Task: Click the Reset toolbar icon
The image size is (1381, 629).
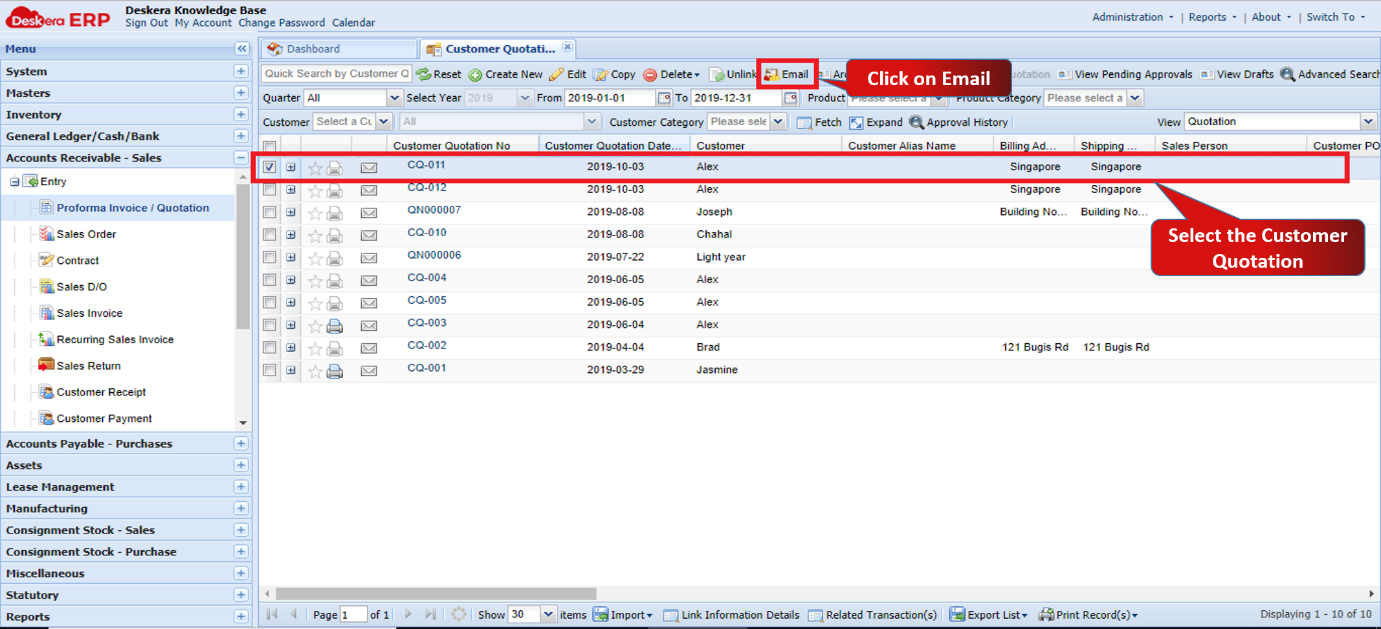Action: (x=424, y=74)
